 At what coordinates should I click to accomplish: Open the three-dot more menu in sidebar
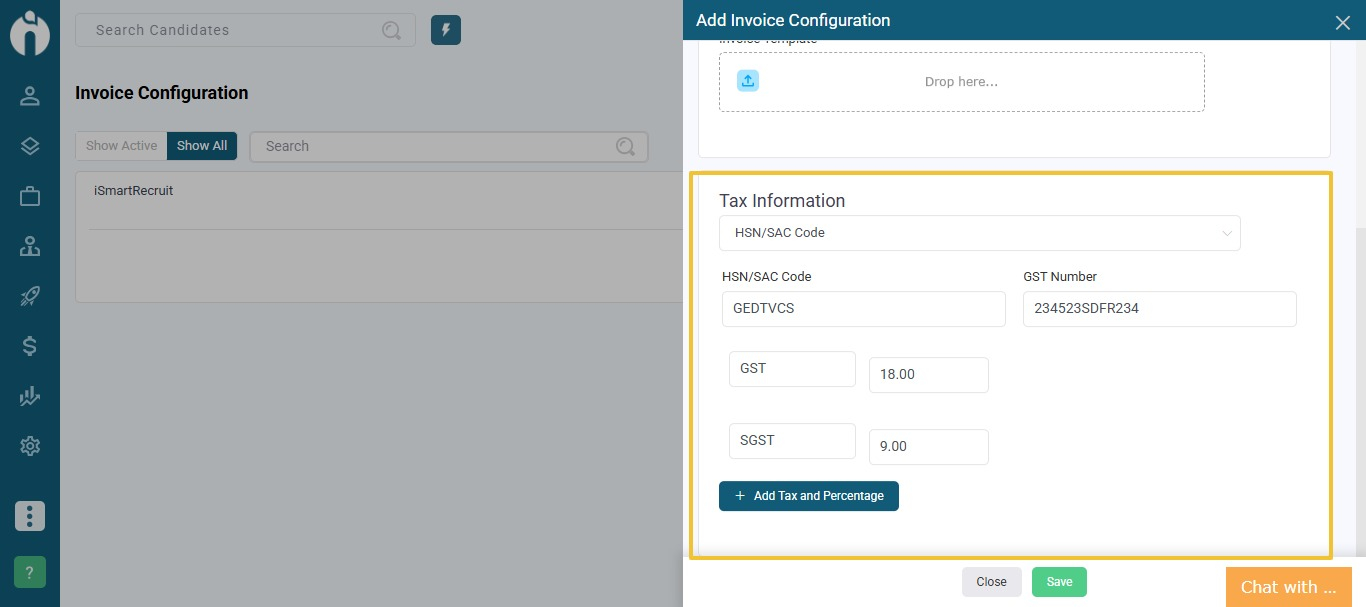pos(30,516)
